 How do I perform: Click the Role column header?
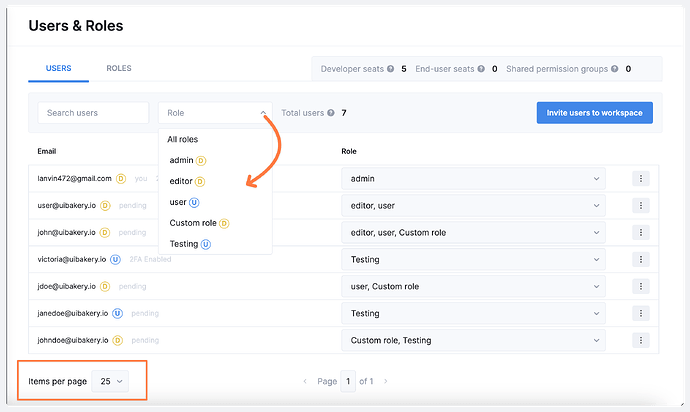coord(349,151)
